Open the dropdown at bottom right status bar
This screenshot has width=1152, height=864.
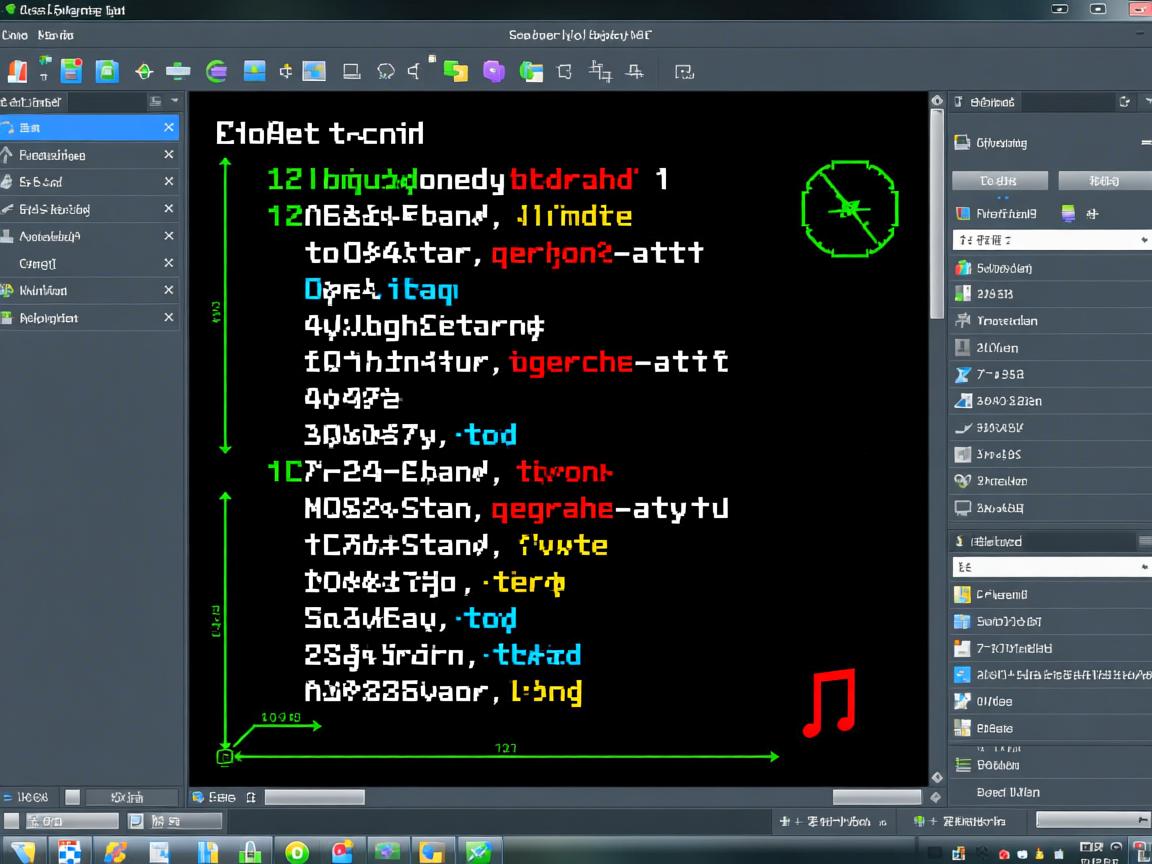click(1092, 820)
